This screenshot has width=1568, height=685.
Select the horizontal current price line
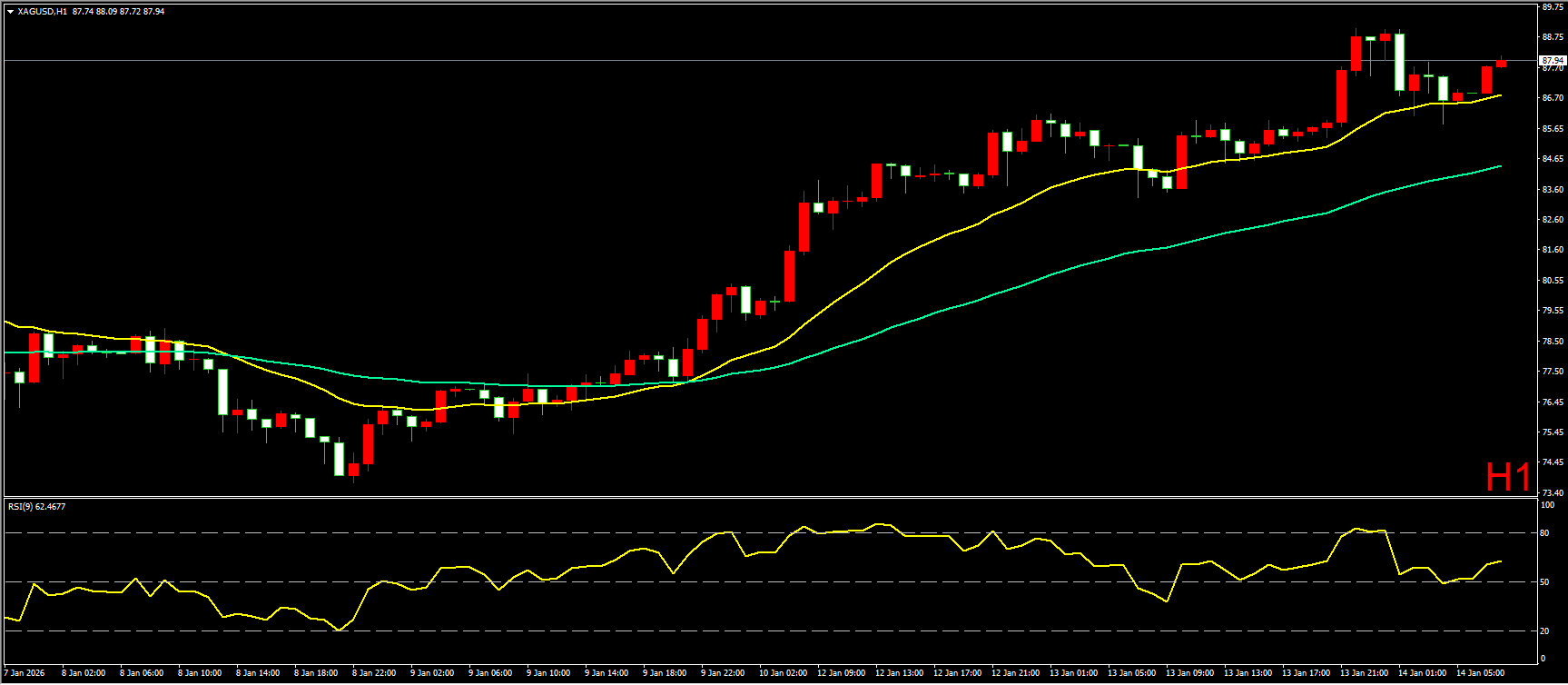tap(726, 61)
